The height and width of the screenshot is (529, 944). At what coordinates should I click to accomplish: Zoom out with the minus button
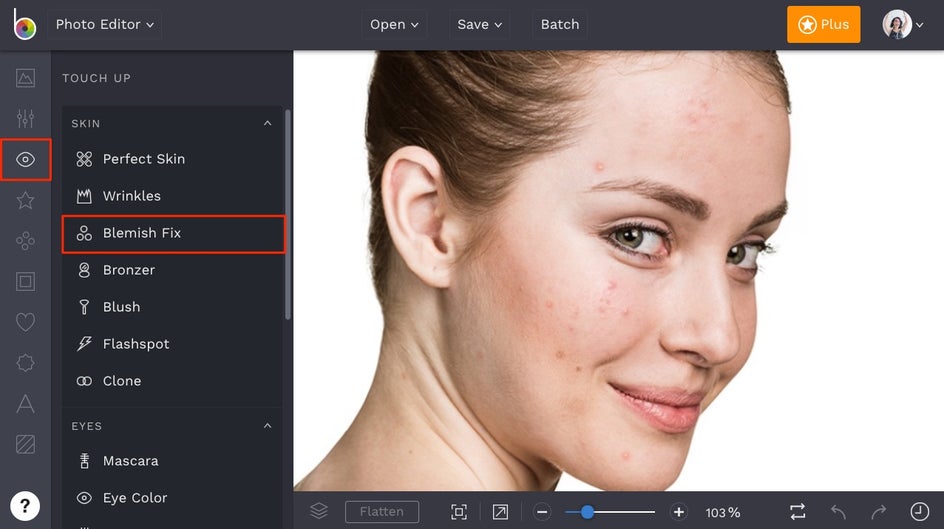542,512
